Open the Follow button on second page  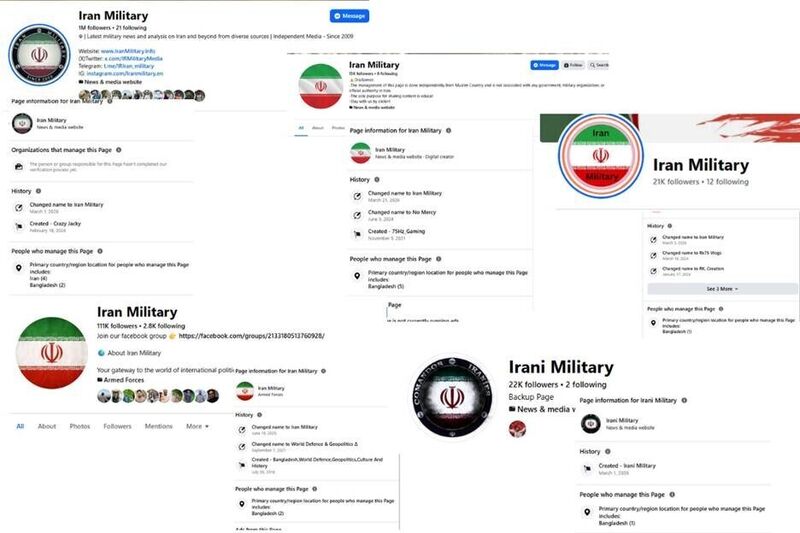pos(573,65)
